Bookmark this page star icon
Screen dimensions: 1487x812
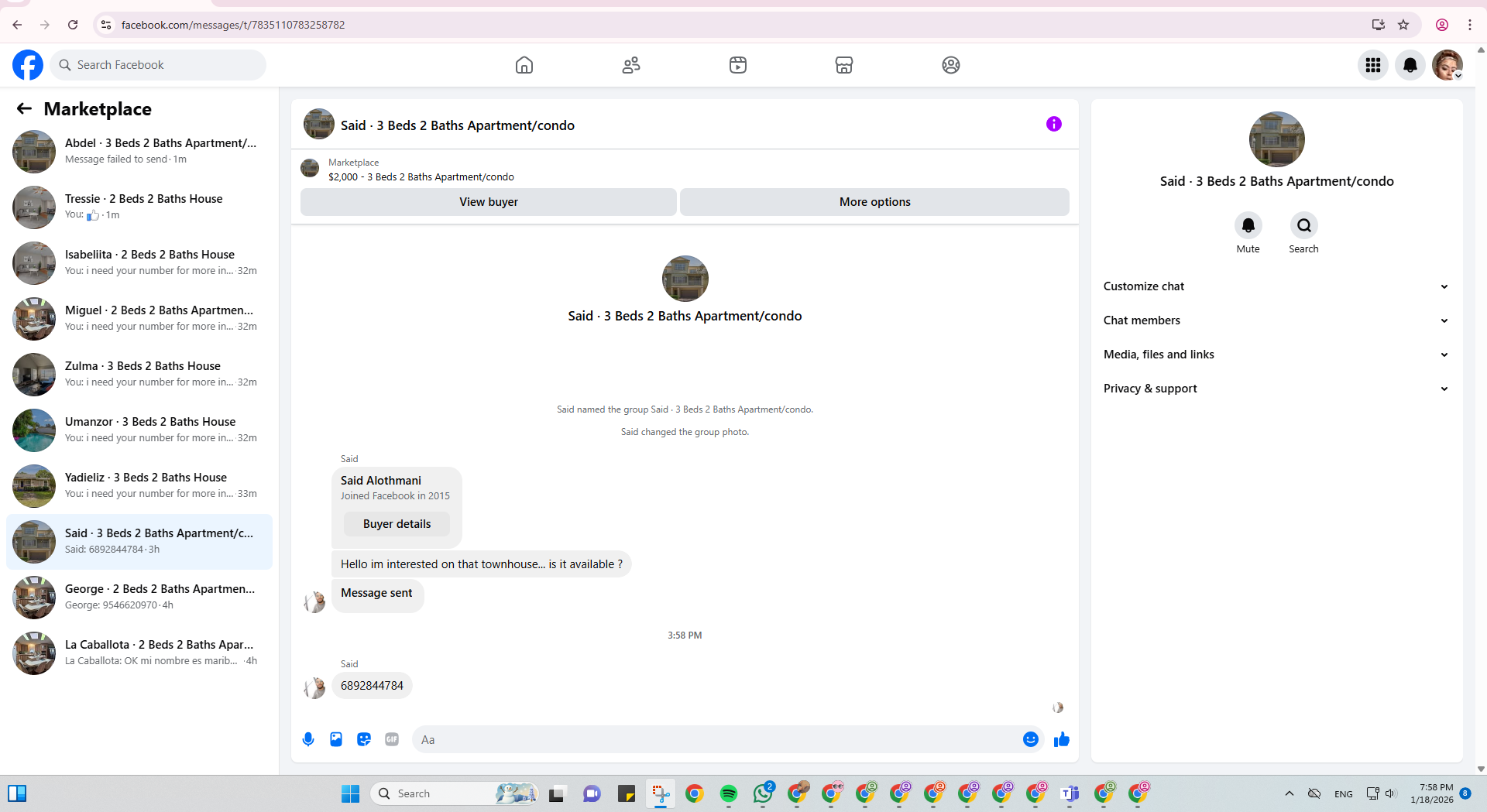[1403, 25]
